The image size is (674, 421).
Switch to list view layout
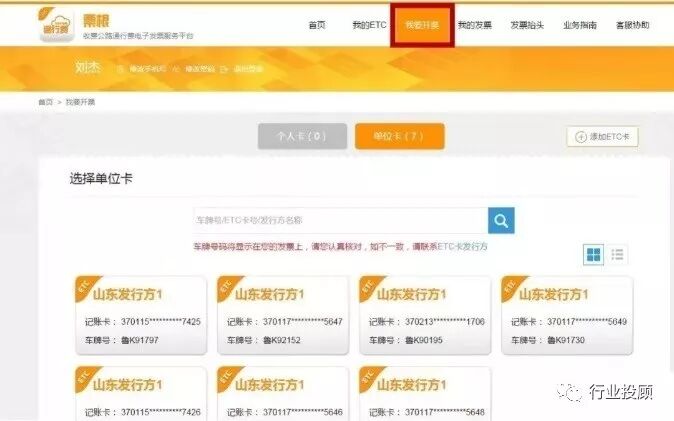coord(617,254)
